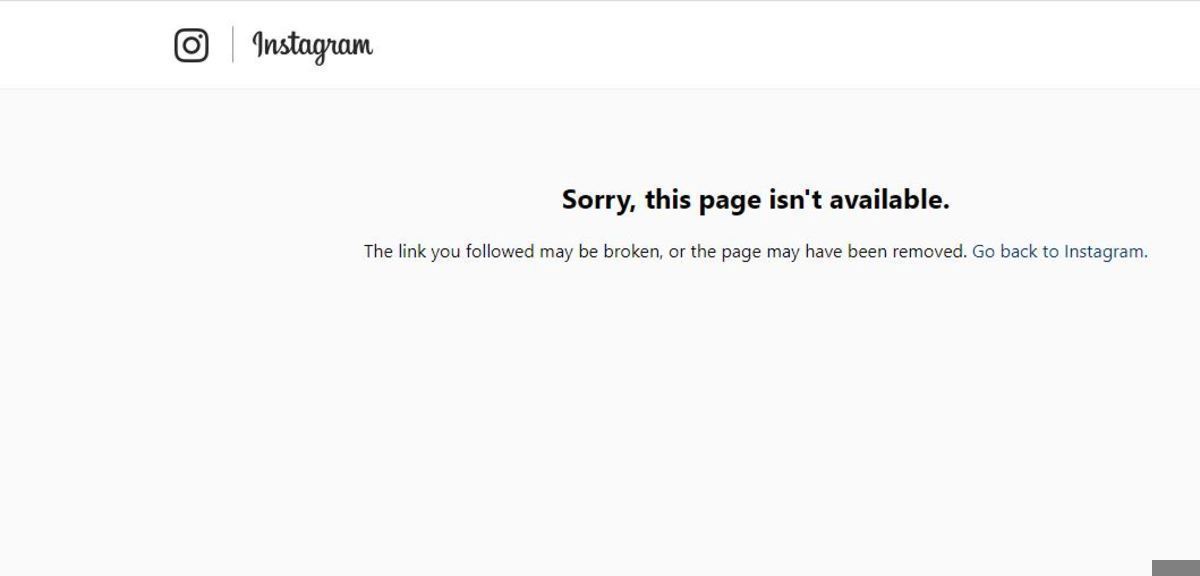Click the 'Sorry, this page isn't available.' heading
The image size is (1200, 576).
[756, 200]
